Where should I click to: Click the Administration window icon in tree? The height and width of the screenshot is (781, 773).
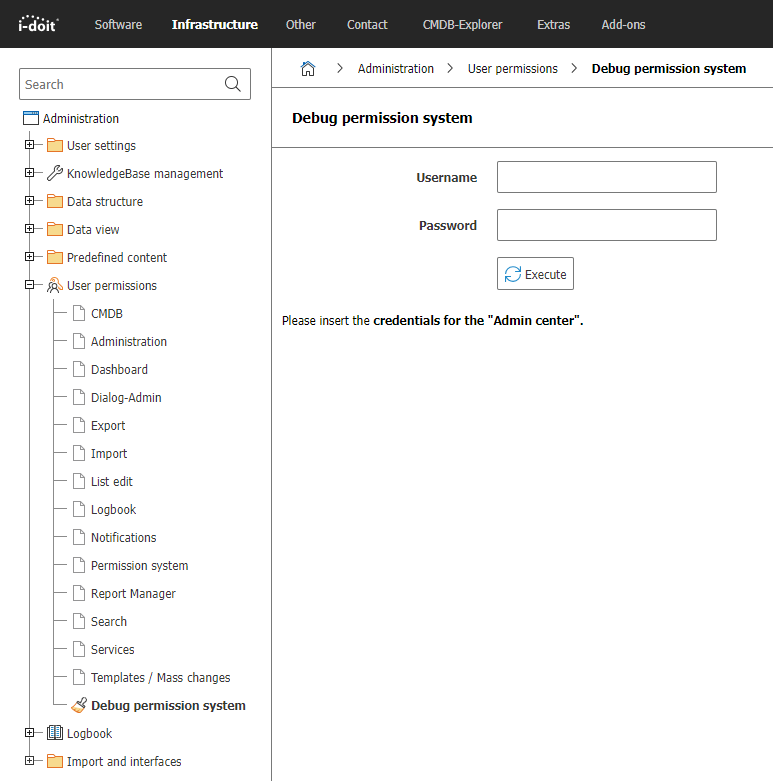[x=31, y=118]
